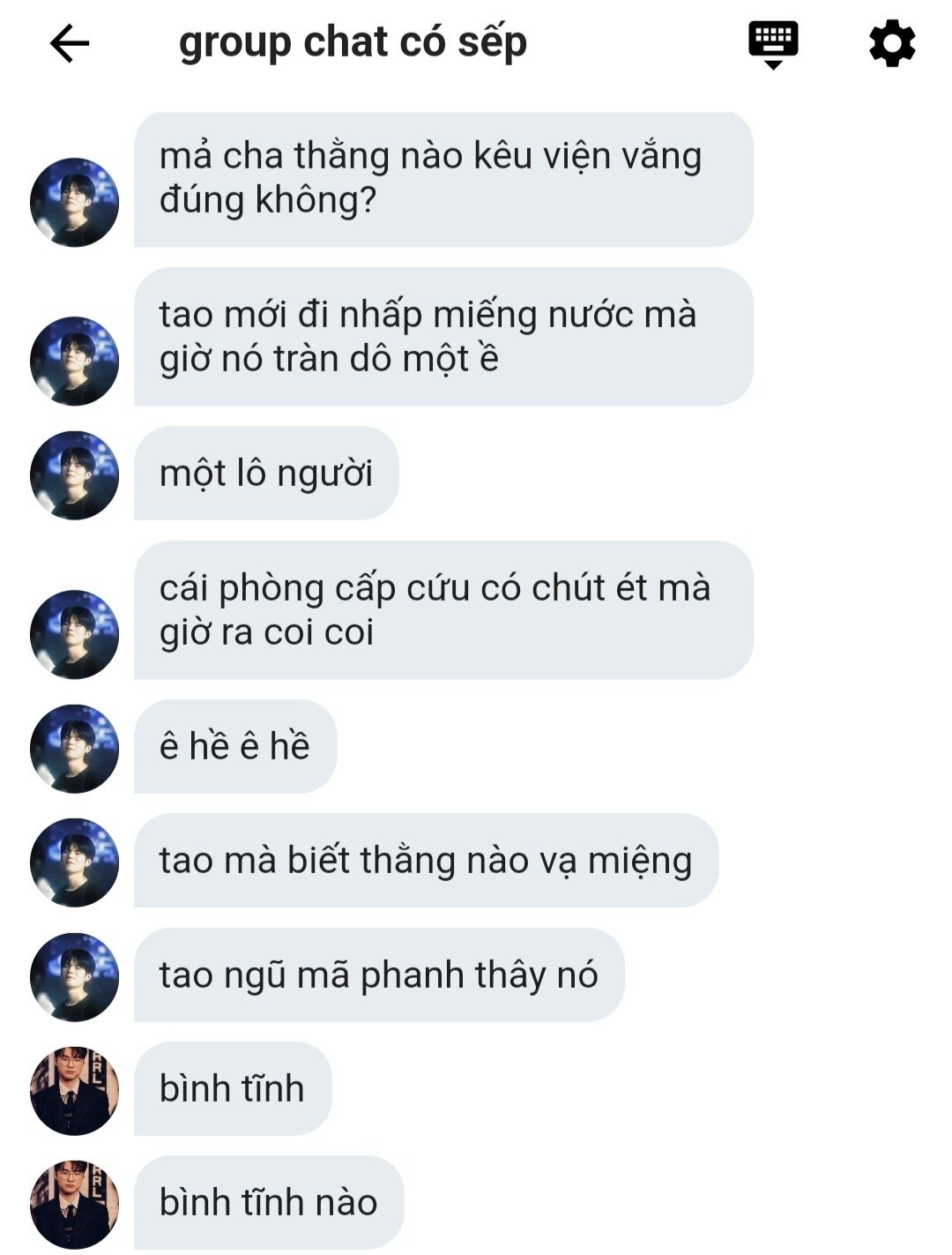The height and width of the screenshot is (1255, 952).
Task: Toggle the keyboard icon in the header
Action: 773,45
